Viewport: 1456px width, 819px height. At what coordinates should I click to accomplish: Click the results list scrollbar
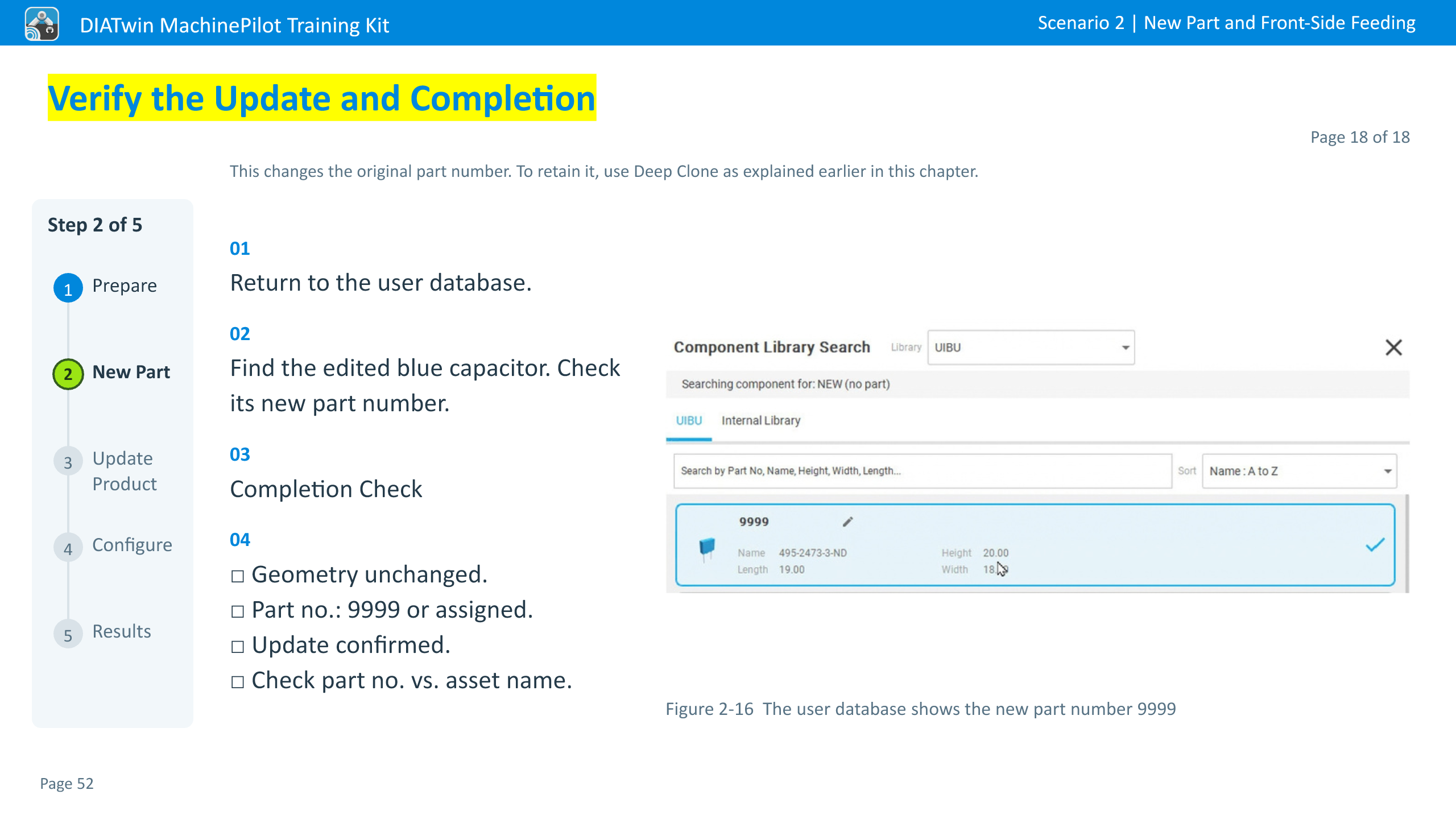coord(1406,544)
